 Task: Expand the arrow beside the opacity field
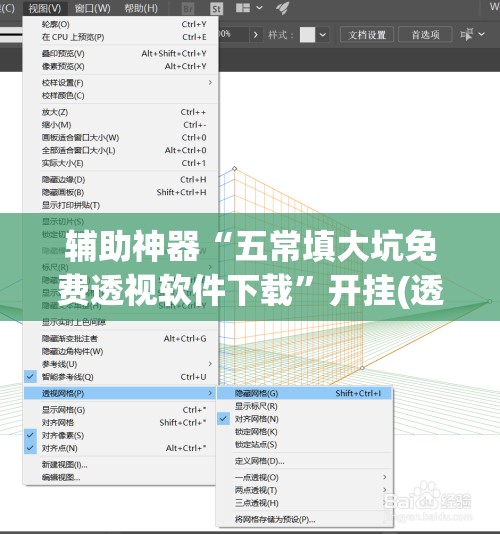point(256,34)
